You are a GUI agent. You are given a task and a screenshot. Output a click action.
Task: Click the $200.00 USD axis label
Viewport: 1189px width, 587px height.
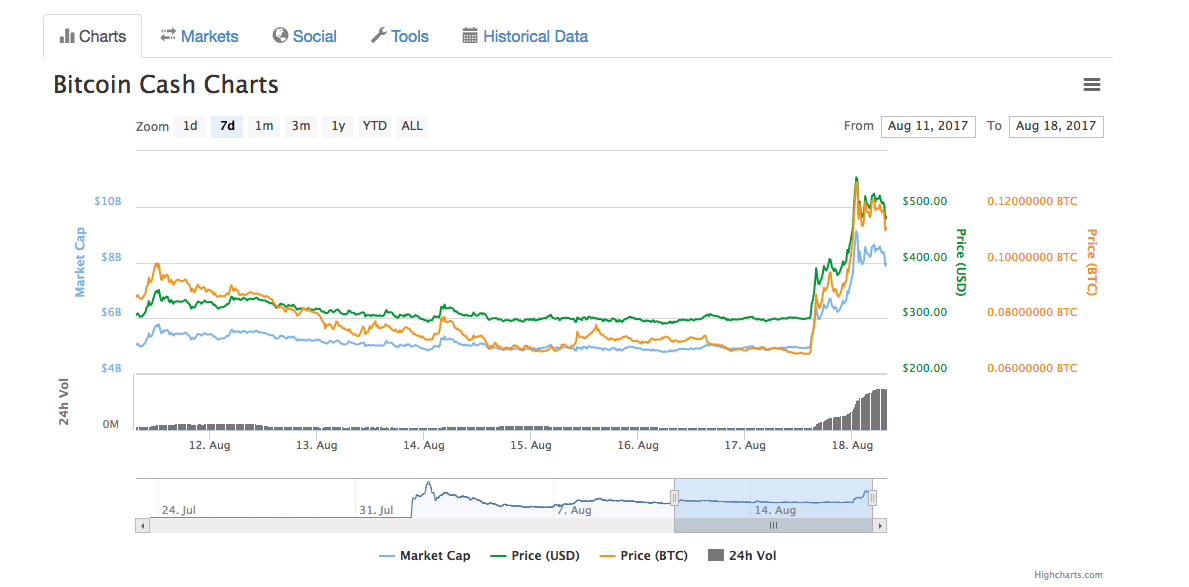[925, 369]
